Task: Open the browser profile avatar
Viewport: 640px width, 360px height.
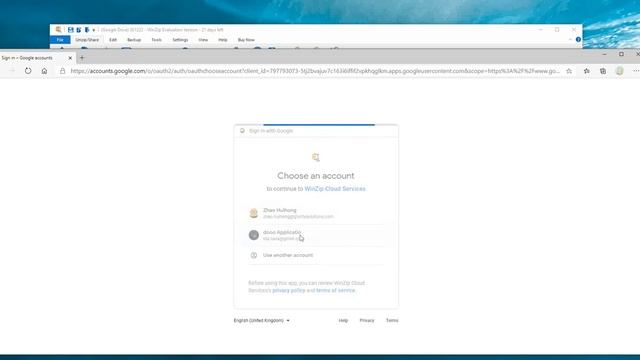Action: click(x=620, y=71)
